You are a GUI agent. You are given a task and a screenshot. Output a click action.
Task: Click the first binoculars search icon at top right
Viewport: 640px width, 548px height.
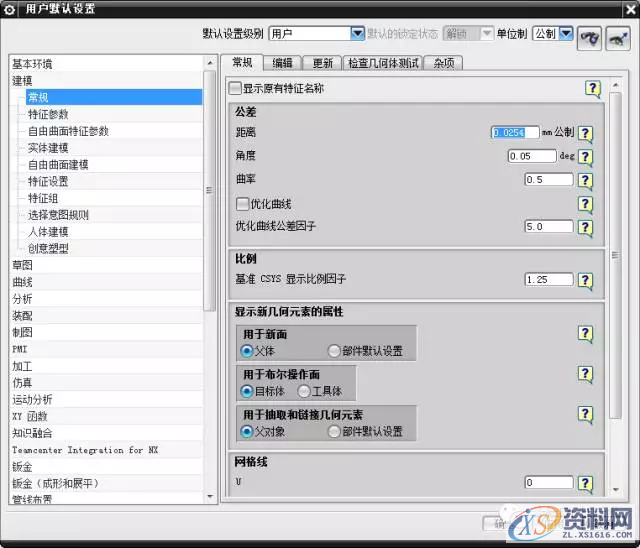pos(589,39)
